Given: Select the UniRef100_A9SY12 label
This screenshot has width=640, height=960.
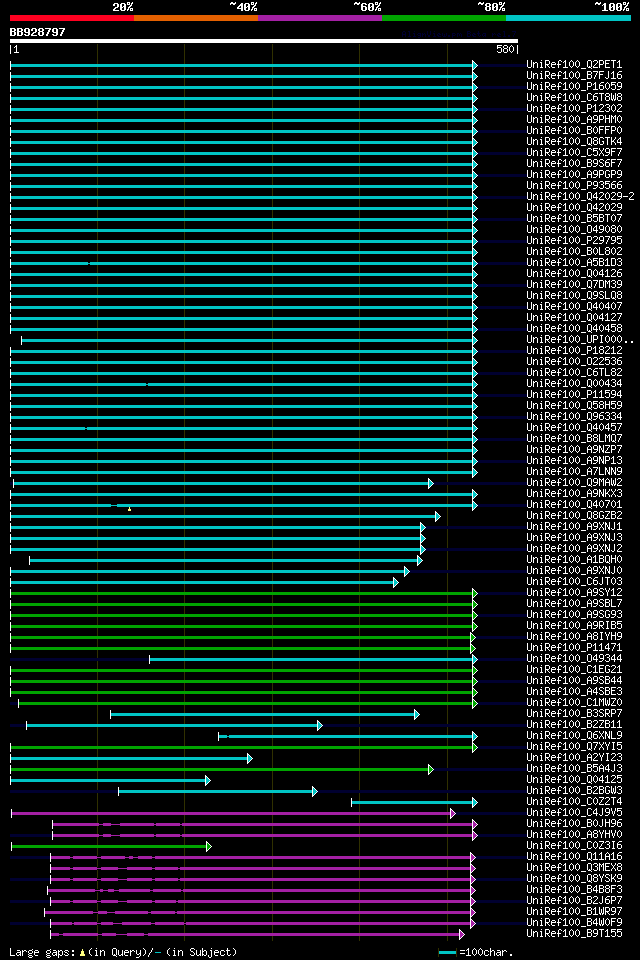Looking at the screenshot, I should tap(574, 593).
